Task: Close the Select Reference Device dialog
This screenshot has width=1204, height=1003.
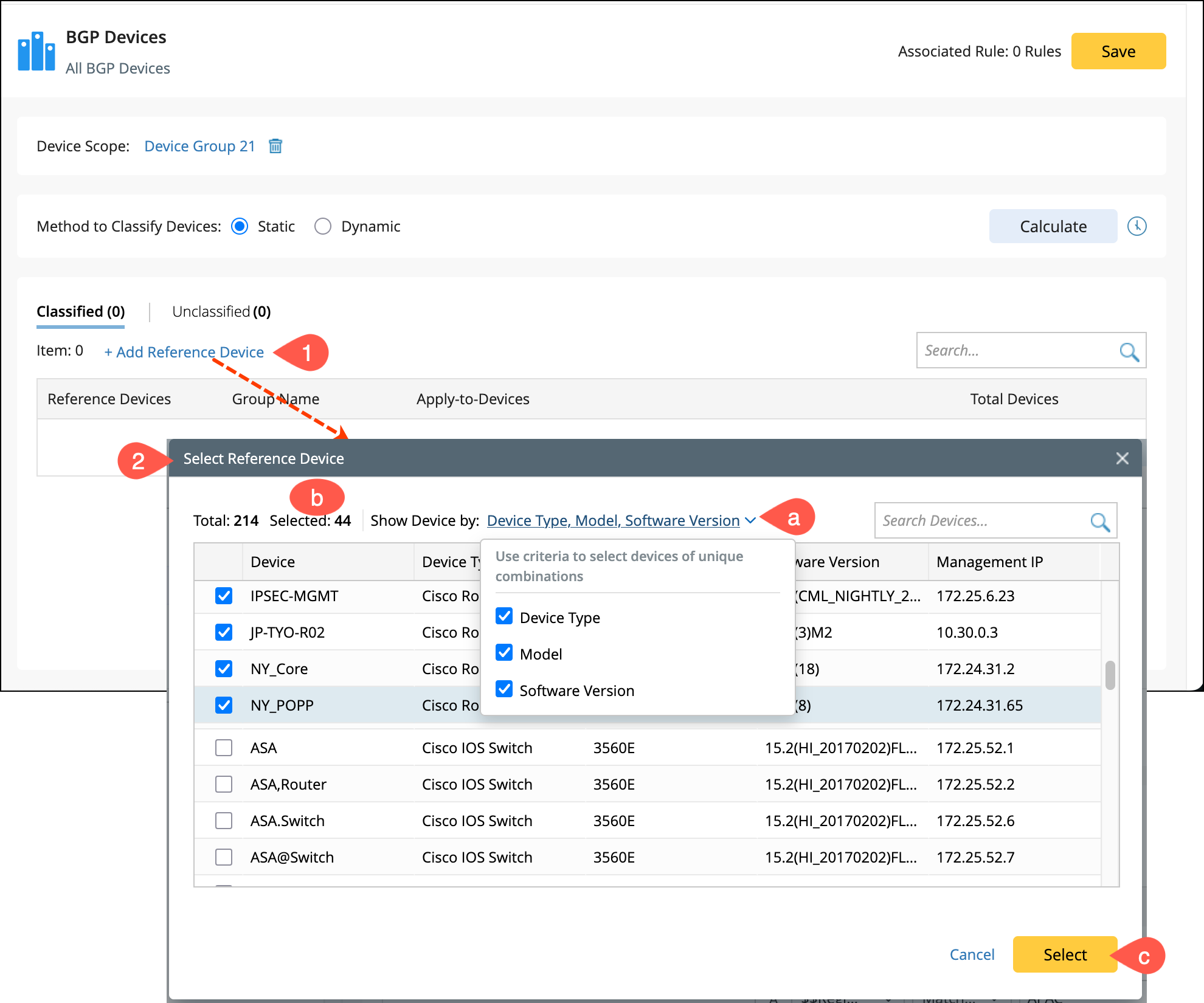Action: point(1122,458)
